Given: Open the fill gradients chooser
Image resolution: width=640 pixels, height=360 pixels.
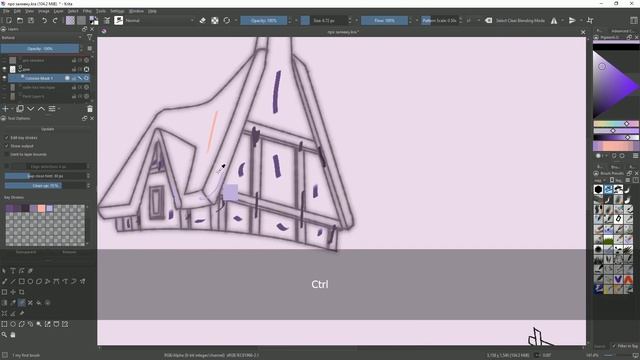Looking at the screenshot, I should click(x=70, y=20).
